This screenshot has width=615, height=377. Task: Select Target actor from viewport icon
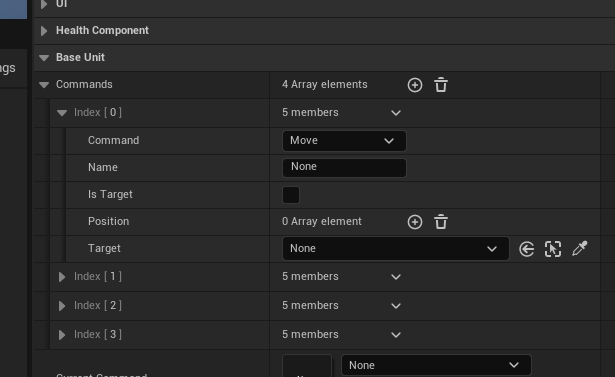coord(553,249)
